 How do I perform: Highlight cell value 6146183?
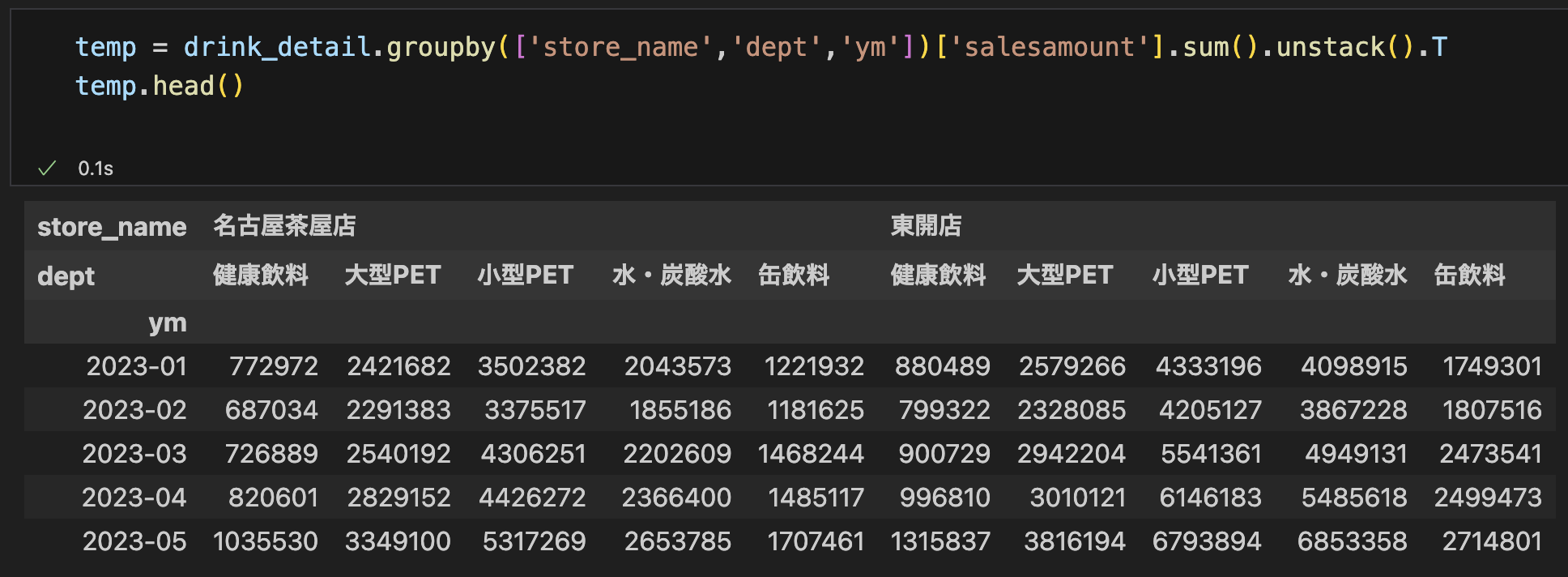coord(1210,498)
